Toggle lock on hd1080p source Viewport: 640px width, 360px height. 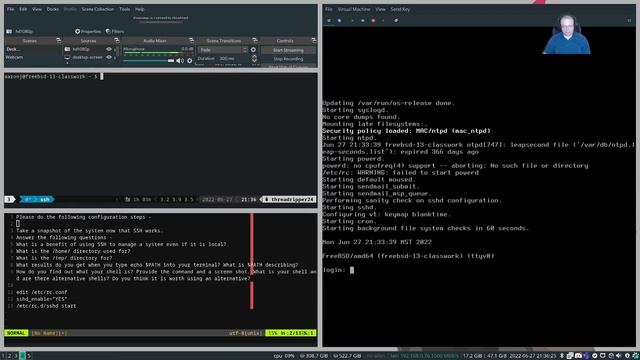tap(115, 49)
